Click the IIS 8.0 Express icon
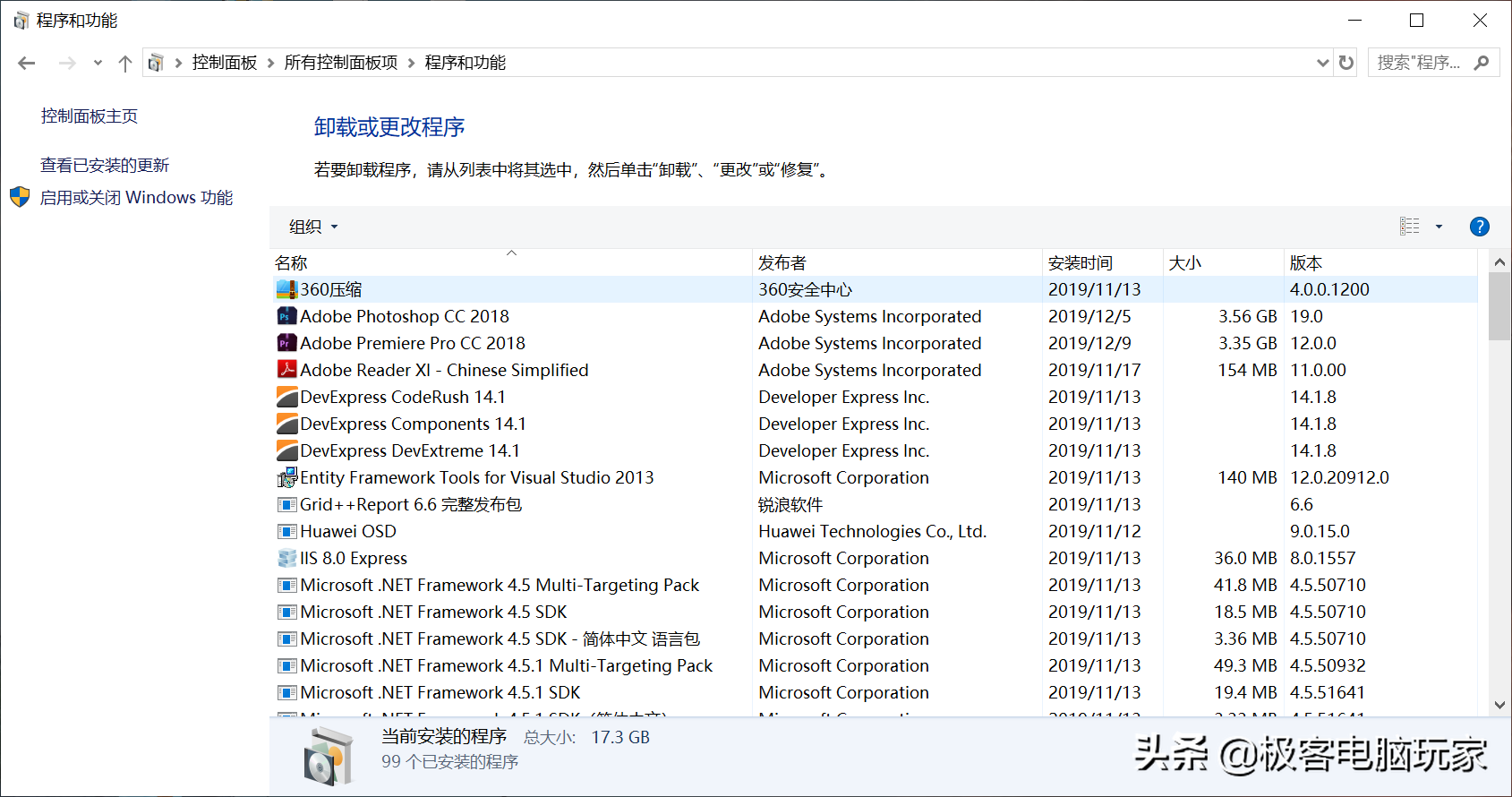Screen dimensions: 1512x797 [x=286, y=558]
